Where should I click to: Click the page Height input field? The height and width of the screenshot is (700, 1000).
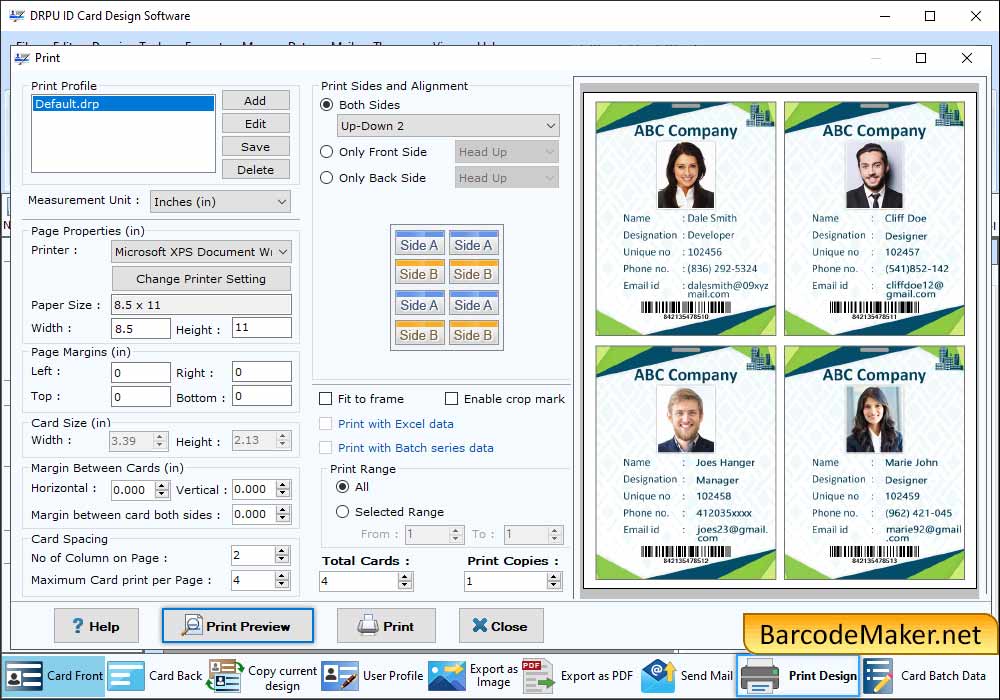tap(262, 328)
